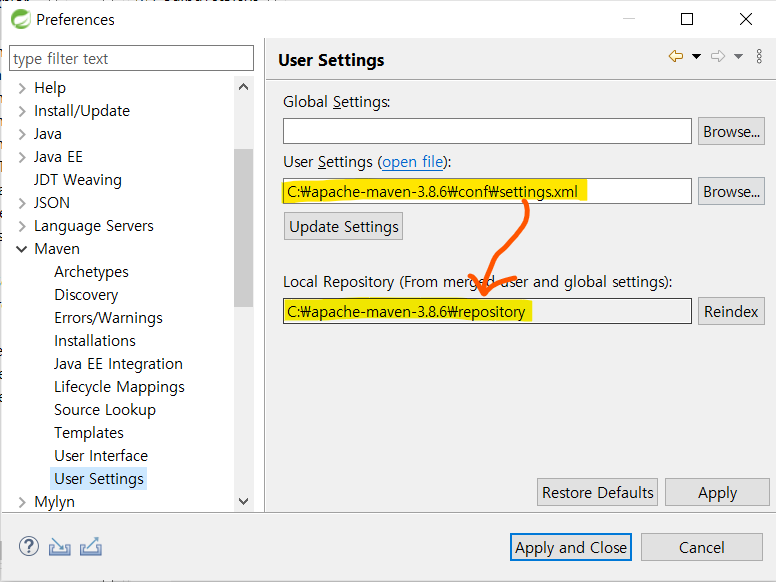Expand the Mylyn tree node
This screenshot has height=582, width=776.
[x=22, y=502]
